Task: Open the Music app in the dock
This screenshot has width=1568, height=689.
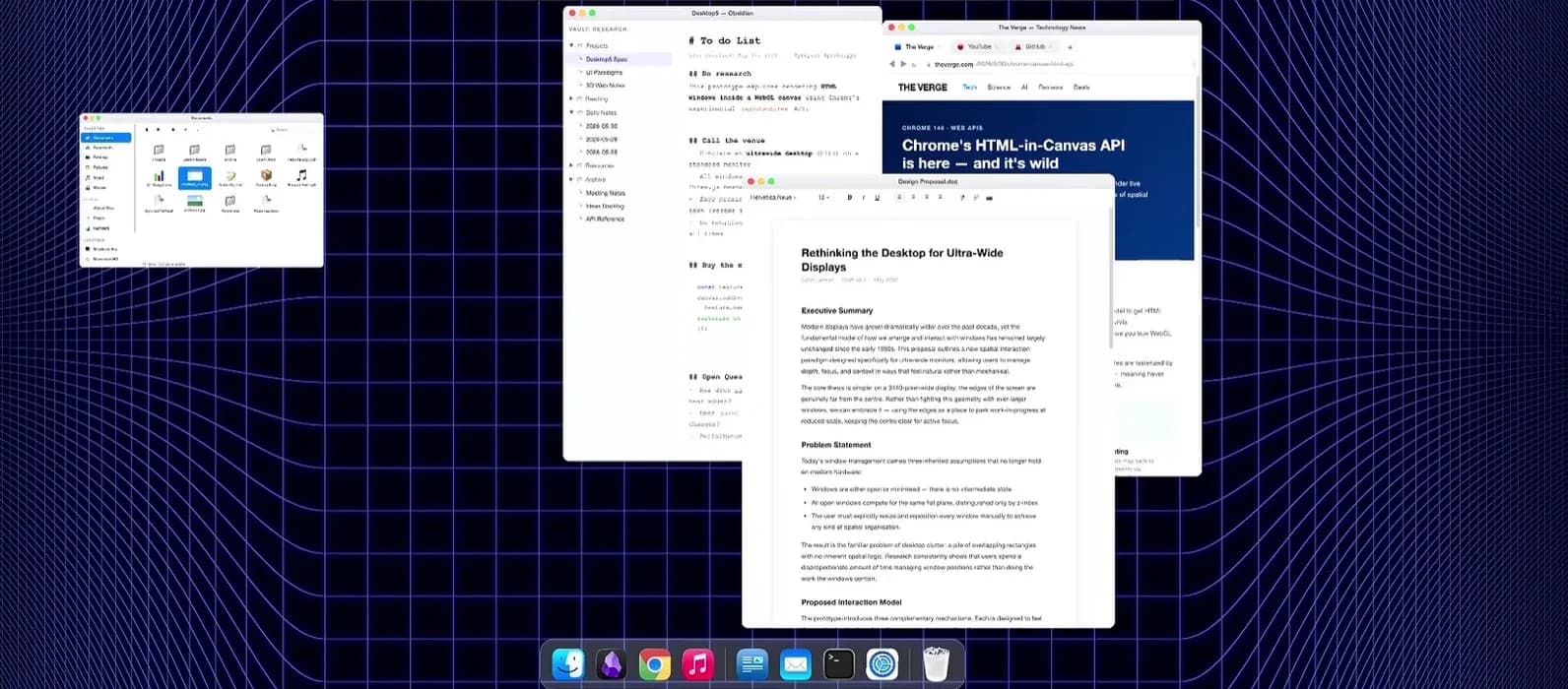Action: point(697,665)
